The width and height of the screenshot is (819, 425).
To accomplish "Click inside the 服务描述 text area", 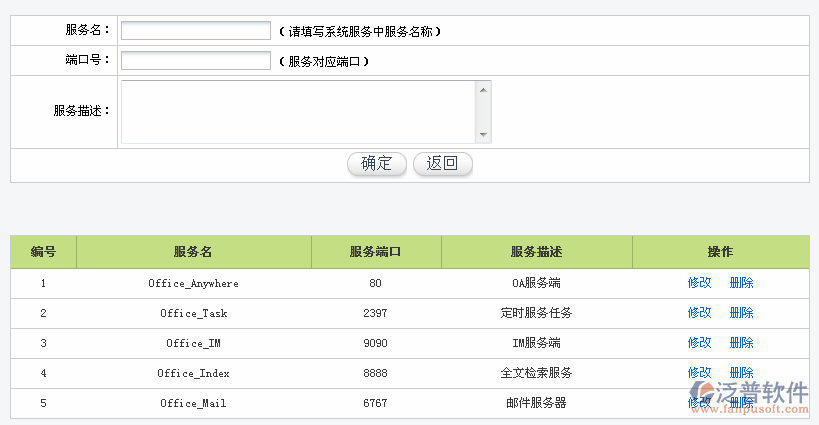I will pos(298,112).
